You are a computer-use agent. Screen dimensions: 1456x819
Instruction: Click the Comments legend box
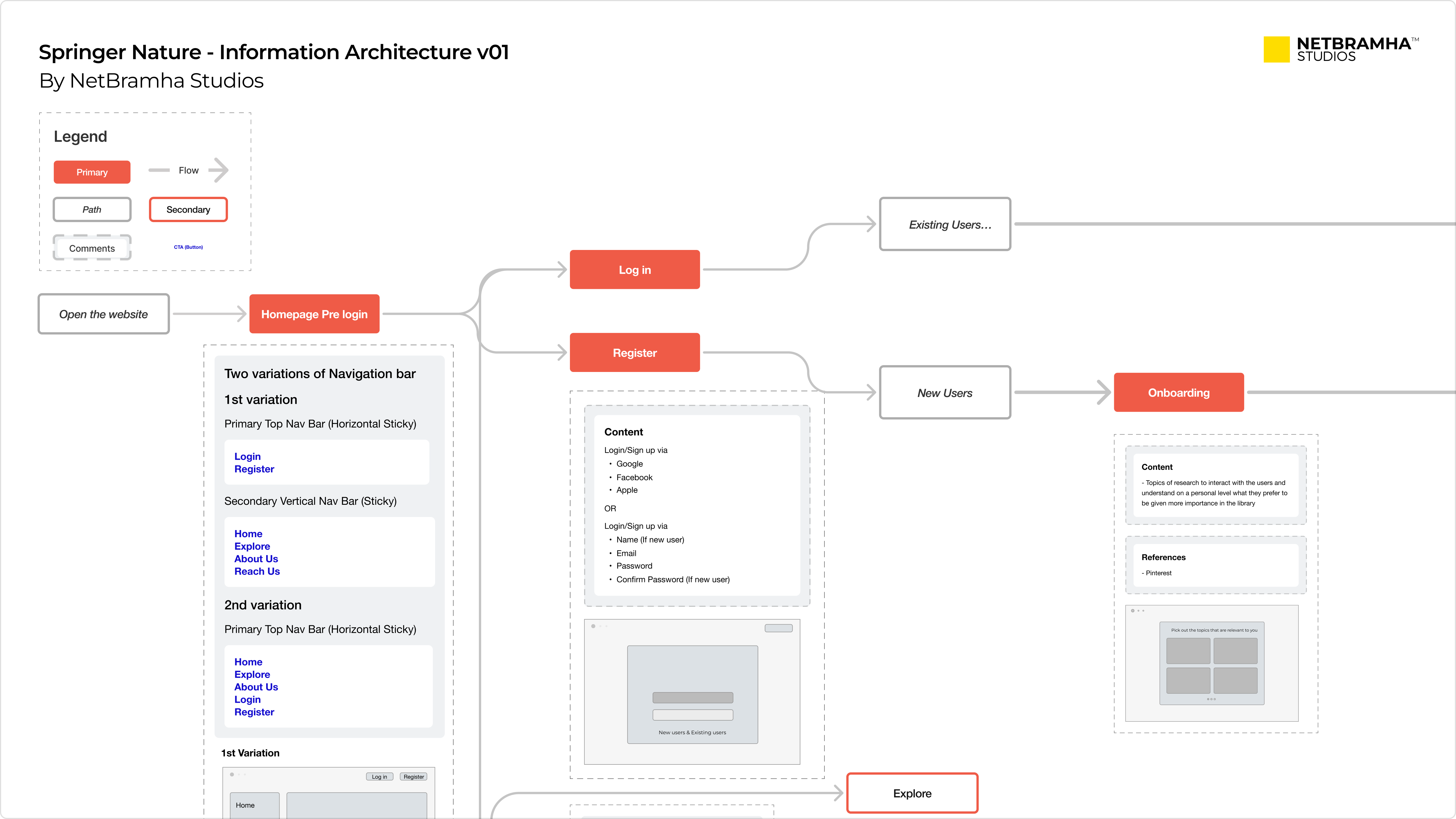click(x=92, y=248)
